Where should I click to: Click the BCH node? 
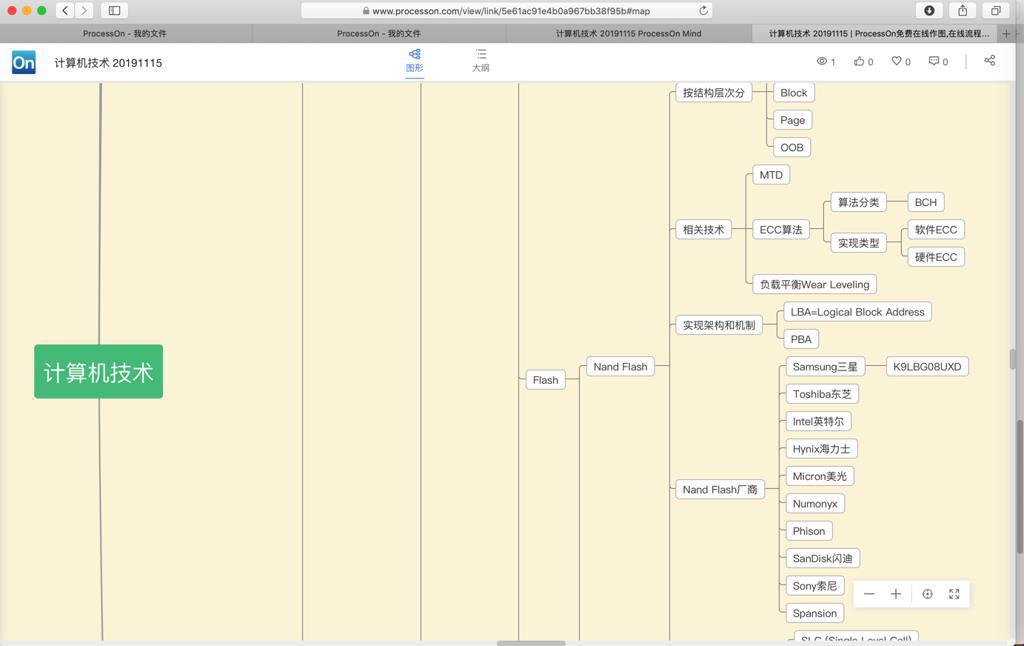point(925,202)
